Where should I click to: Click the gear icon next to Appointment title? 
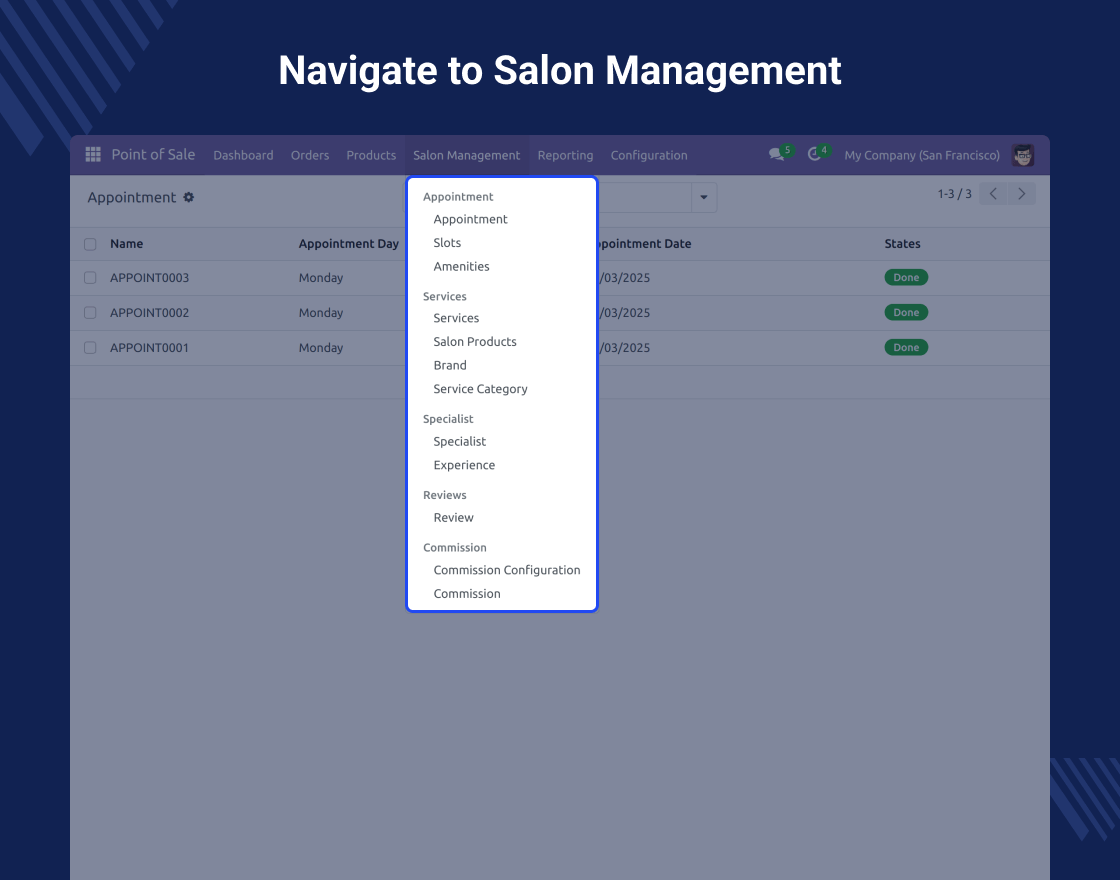189,197
